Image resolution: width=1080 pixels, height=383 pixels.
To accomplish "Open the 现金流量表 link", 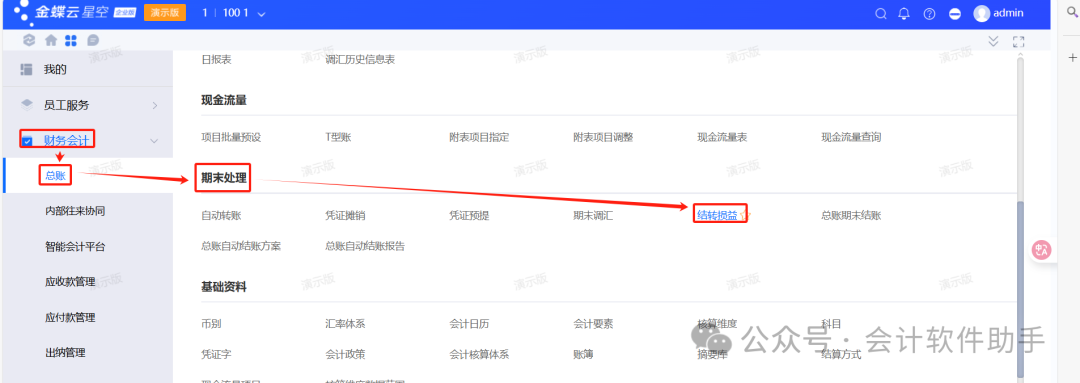I will (x=722, y=137).
